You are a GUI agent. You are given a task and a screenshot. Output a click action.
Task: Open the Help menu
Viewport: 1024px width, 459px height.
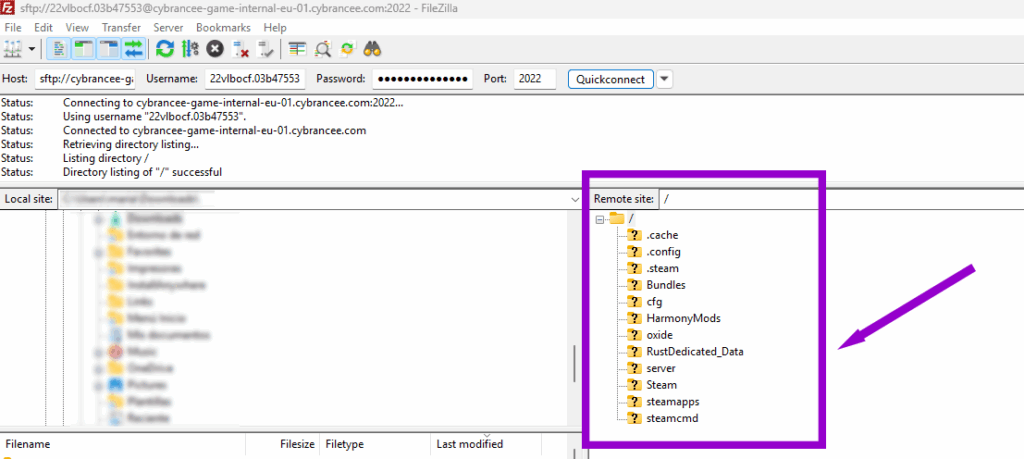[275, 28]
